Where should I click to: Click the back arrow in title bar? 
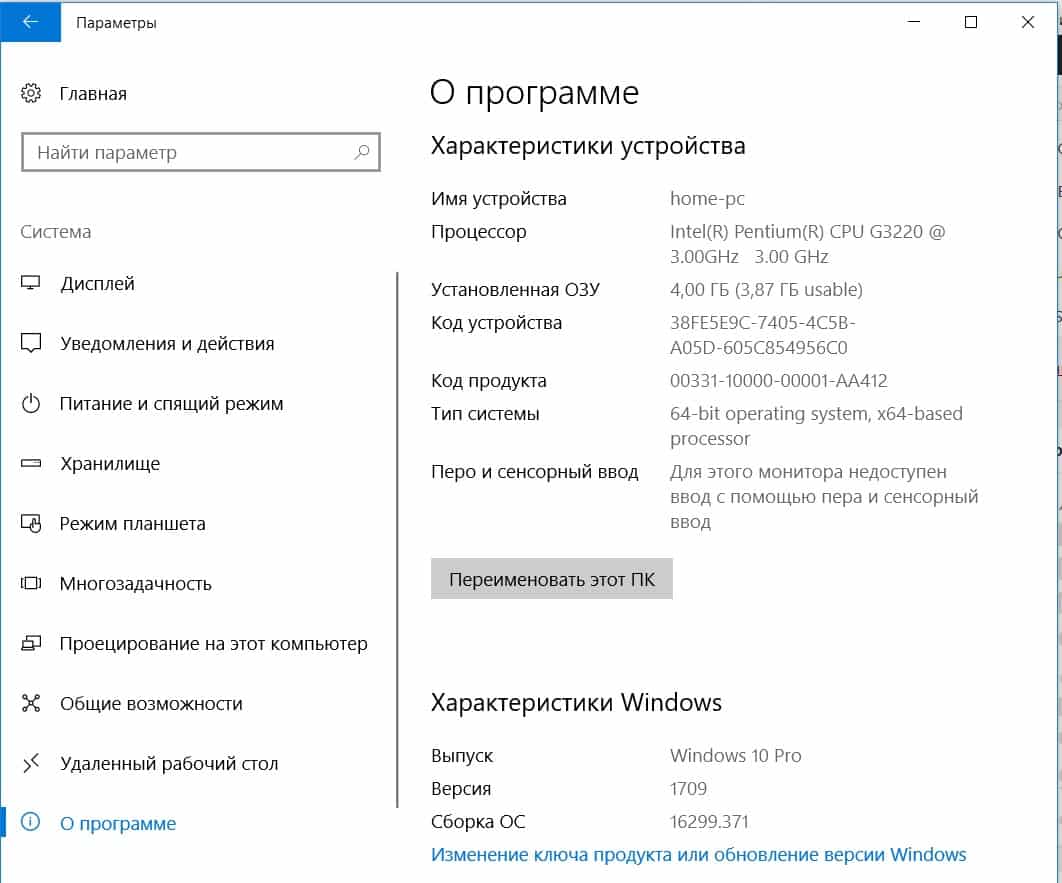(29, 22)
